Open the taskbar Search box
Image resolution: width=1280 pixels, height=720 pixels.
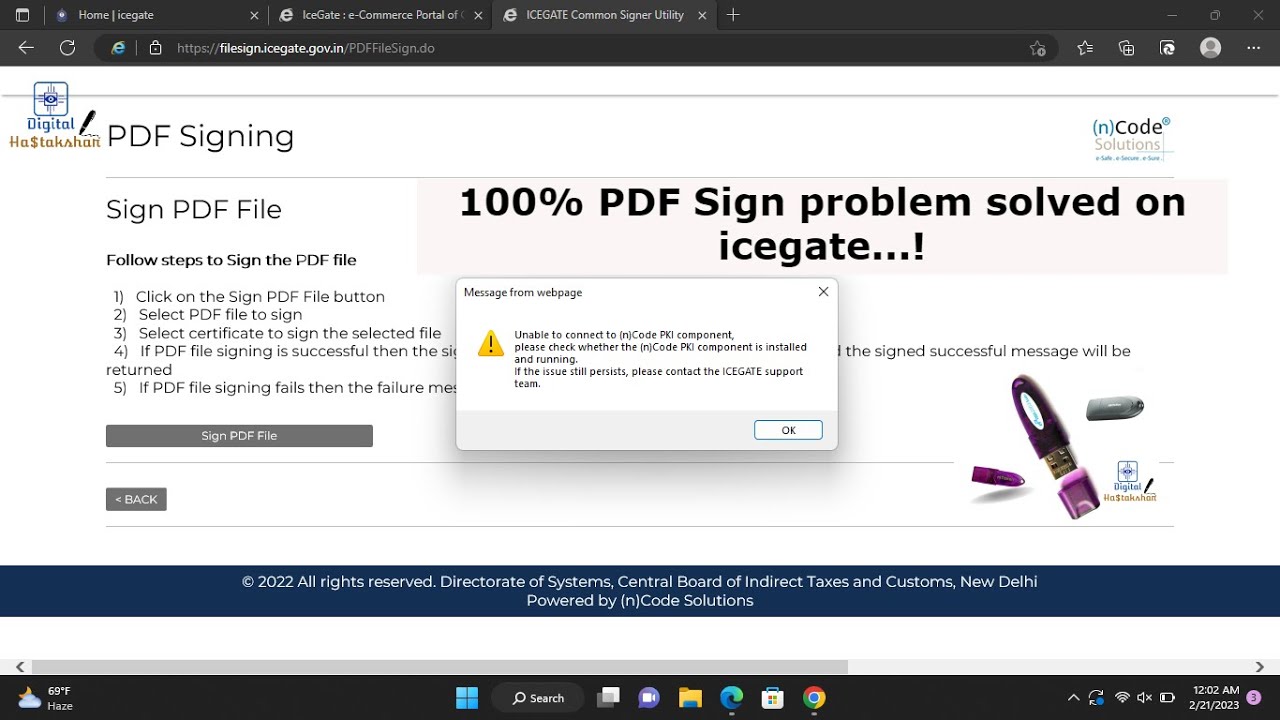pos(539,698)
